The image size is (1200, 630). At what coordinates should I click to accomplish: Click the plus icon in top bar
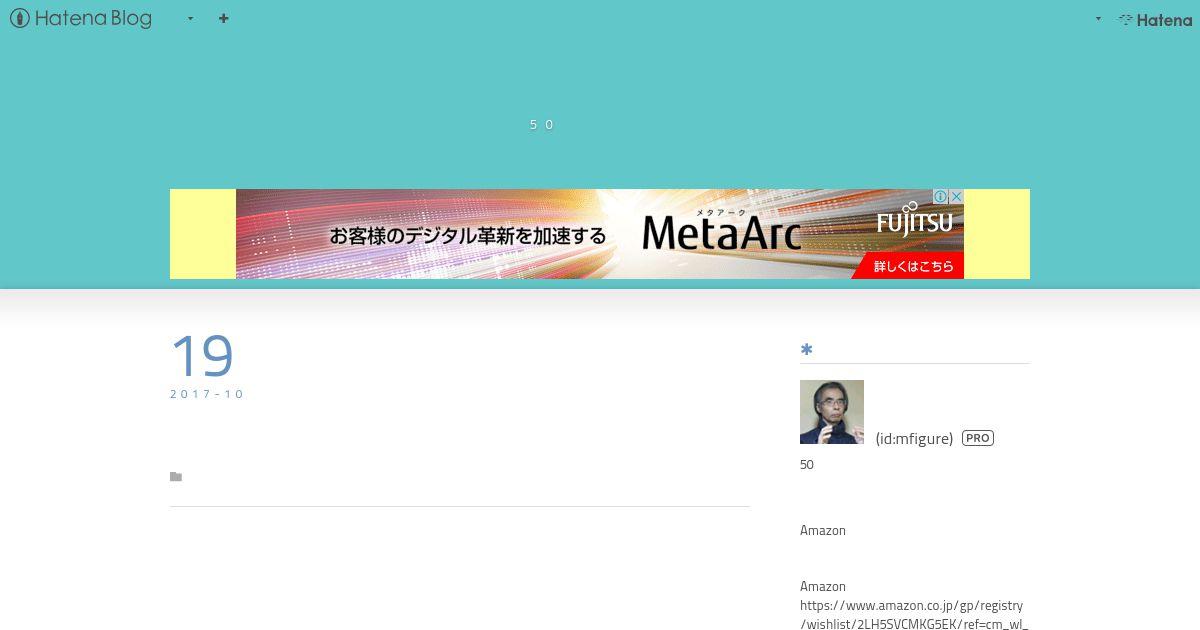[223, 18]
